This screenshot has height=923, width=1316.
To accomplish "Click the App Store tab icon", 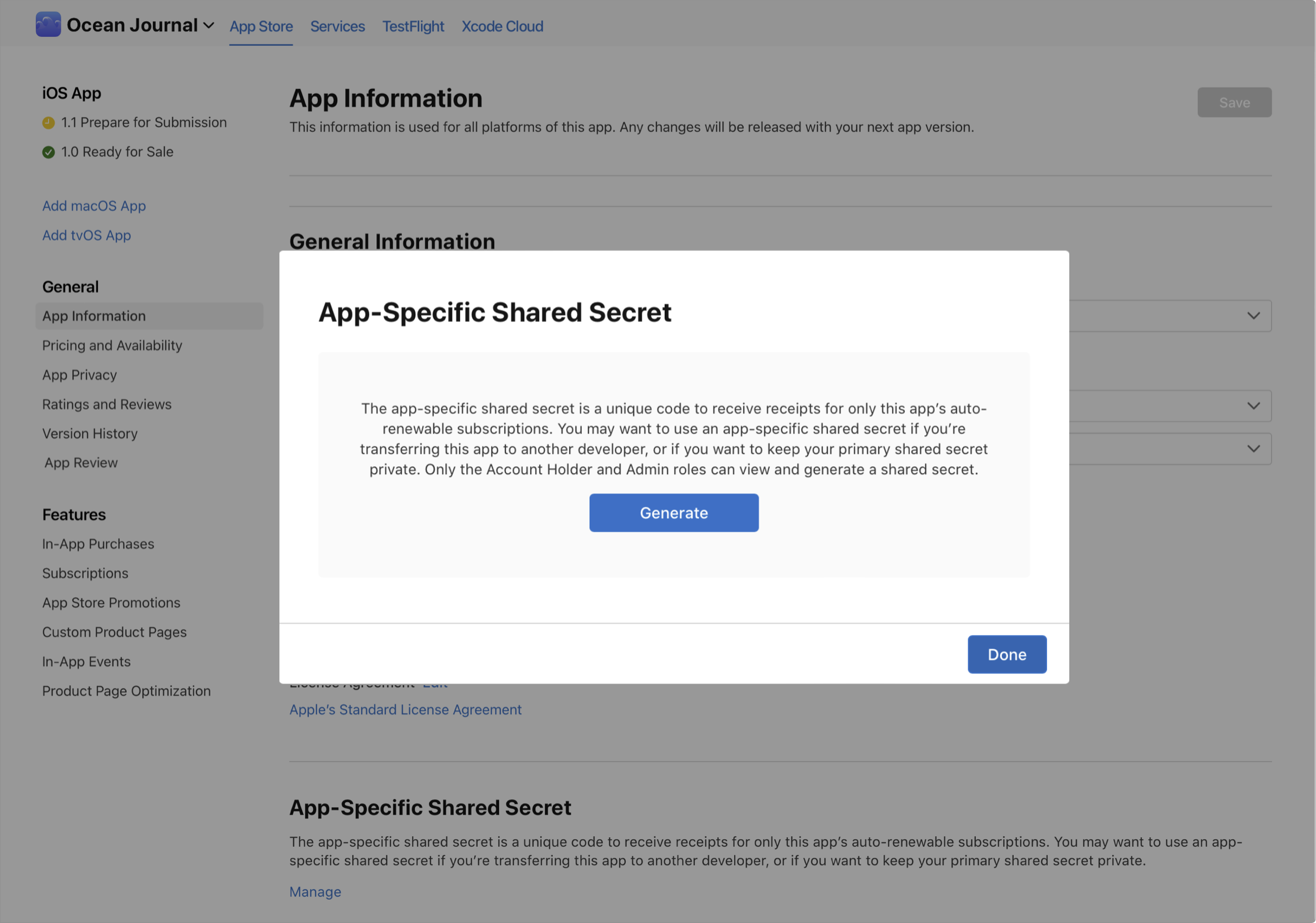I will tap(261, 25).
